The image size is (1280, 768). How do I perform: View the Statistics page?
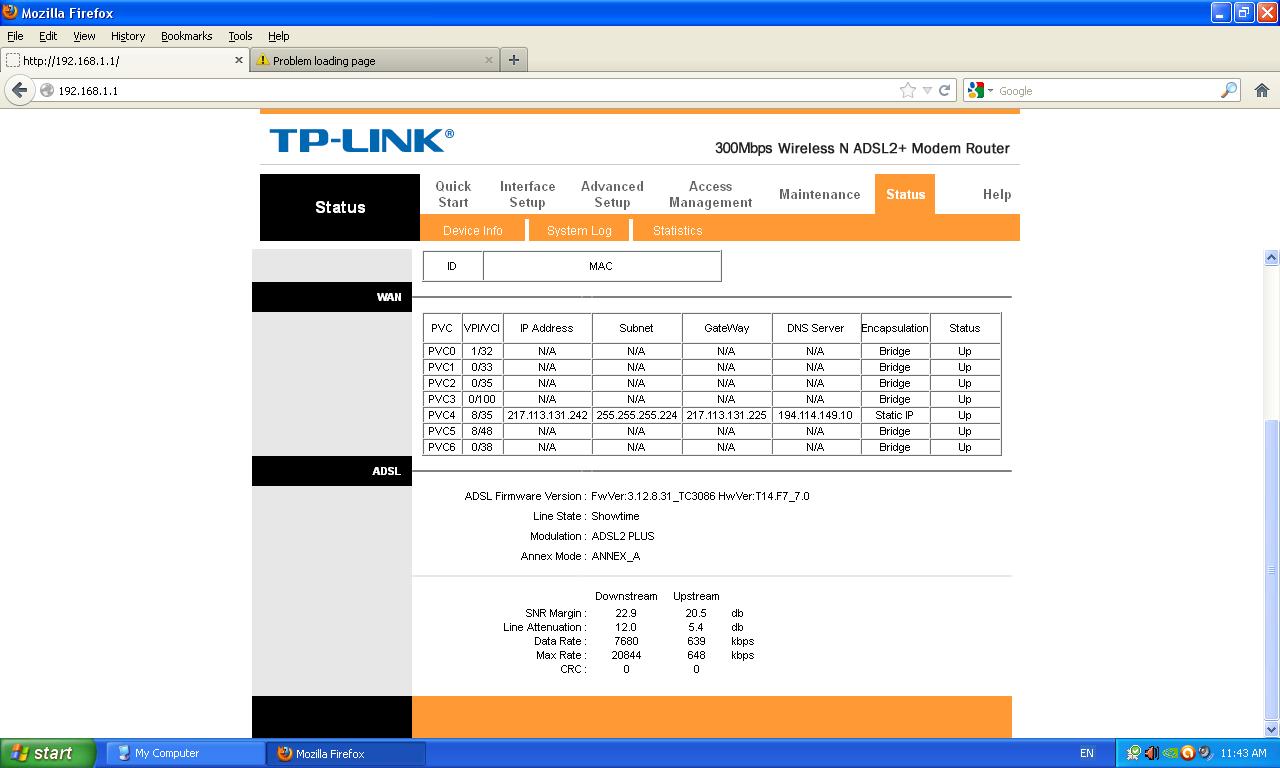677,230
